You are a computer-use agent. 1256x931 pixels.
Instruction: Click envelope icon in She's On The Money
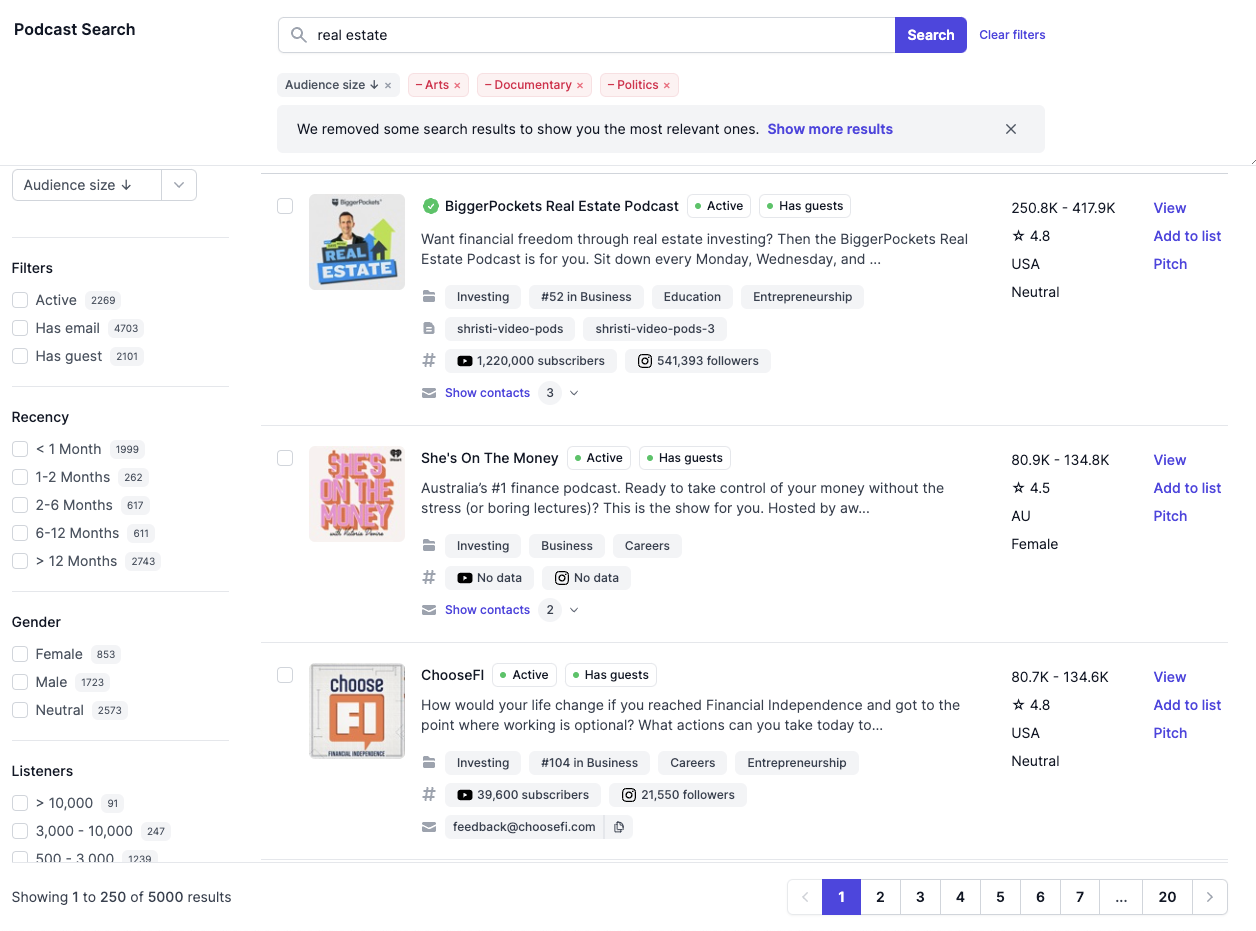(x=429, y=610)
